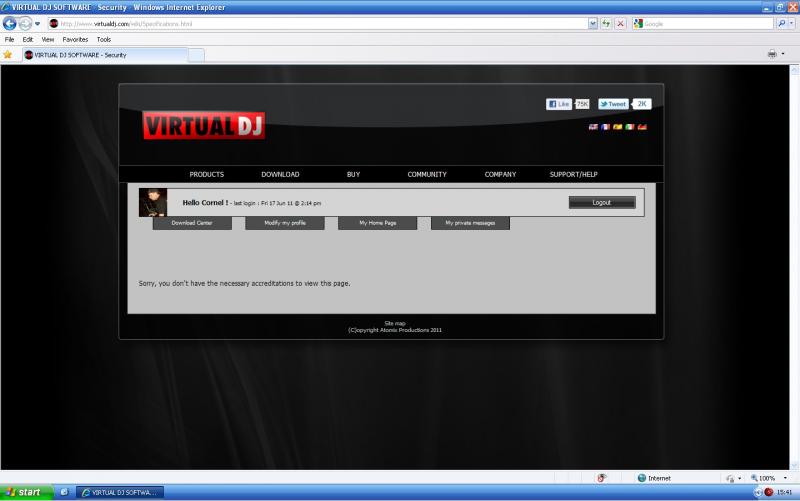This screenshot has width=800, height=501.
Task: Click the 75K Facebook like count
Action: pos(582,104)
